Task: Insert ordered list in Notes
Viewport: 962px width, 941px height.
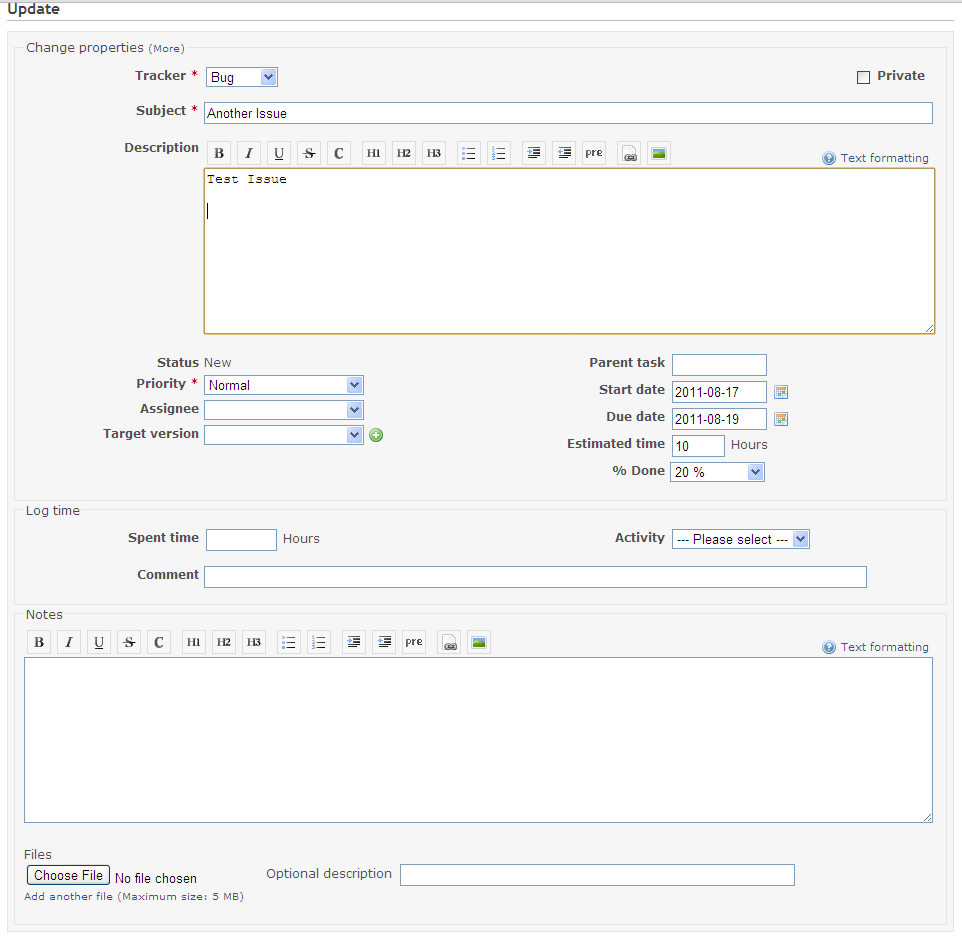Action: click(x=319, y=642)
